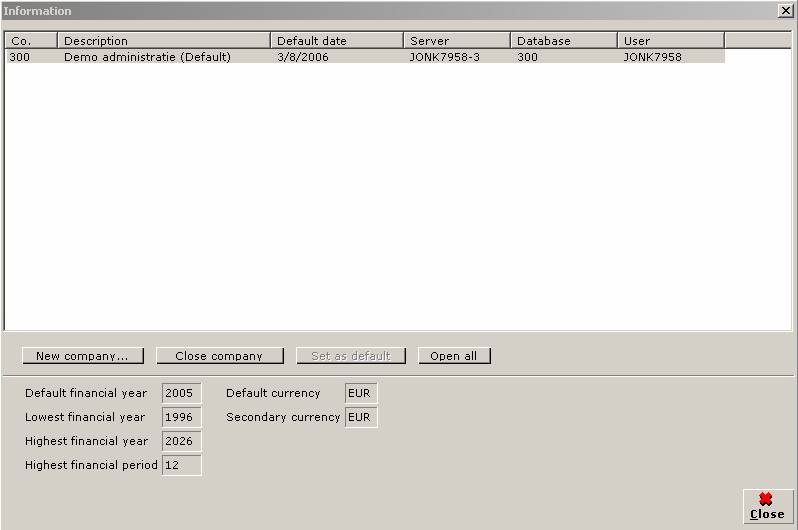Image resolution: width=798 pixels, height=530 pixels.
Task: Click the Database column header
Action: (563, 41)
